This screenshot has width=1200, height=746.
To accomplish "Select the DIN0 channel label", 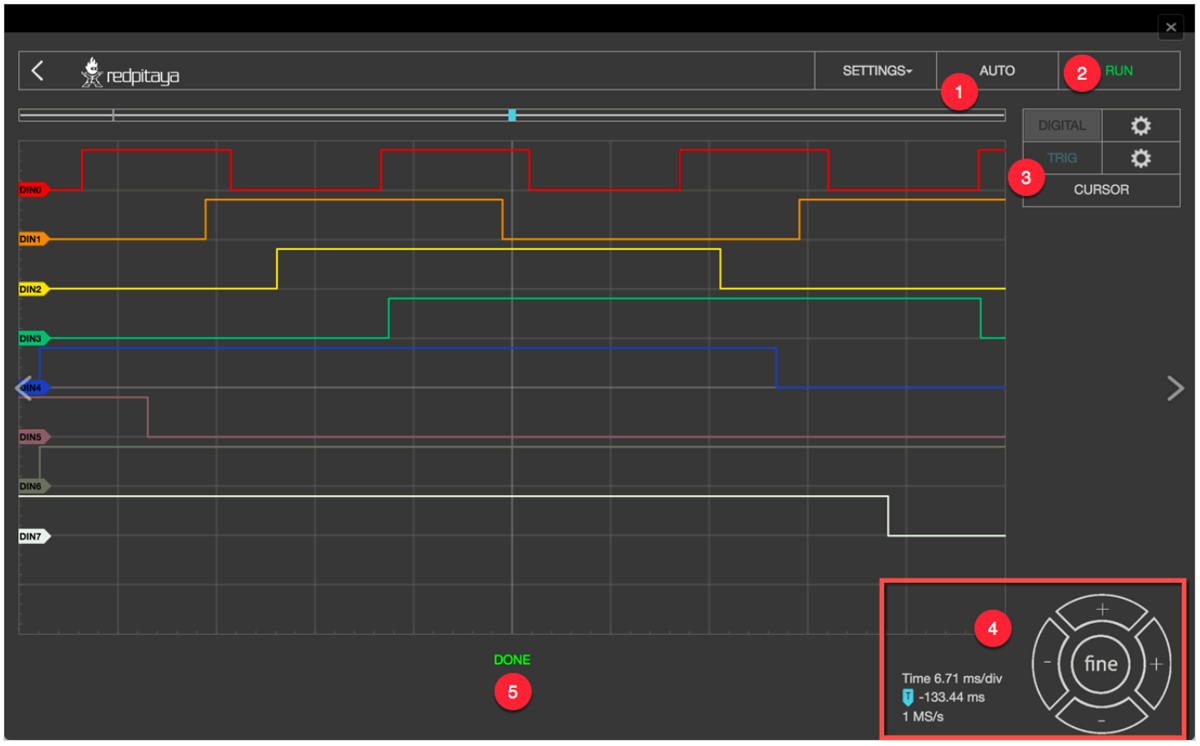I will click(32, 189).
